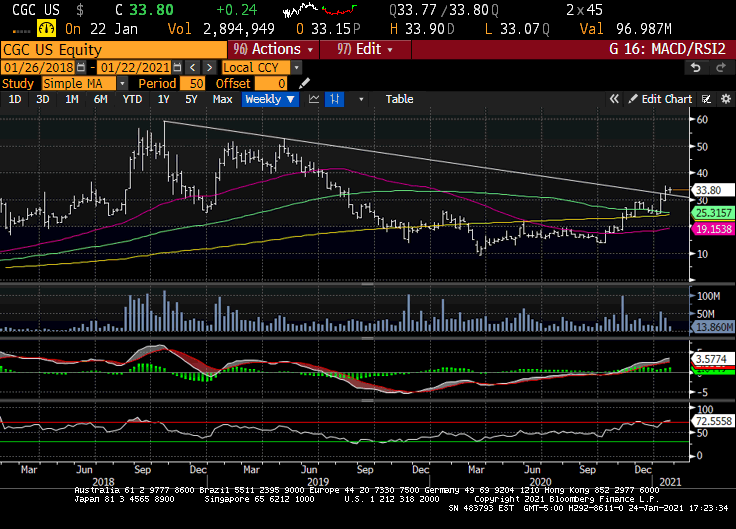Click the 2021 year axis label
This screenshot has height=529, width=736.
[x=670, y=482]
